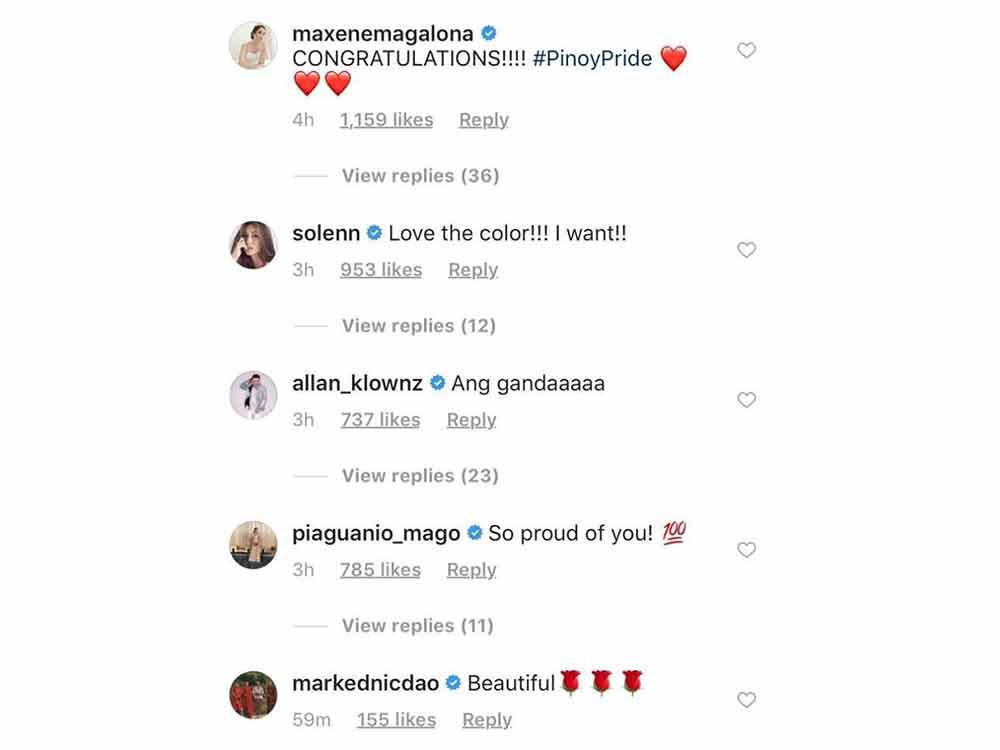This screenshot has height=750, width=1000.
Task: Click solenn's blue verified checkmark
Action: [x=374, y=232]
